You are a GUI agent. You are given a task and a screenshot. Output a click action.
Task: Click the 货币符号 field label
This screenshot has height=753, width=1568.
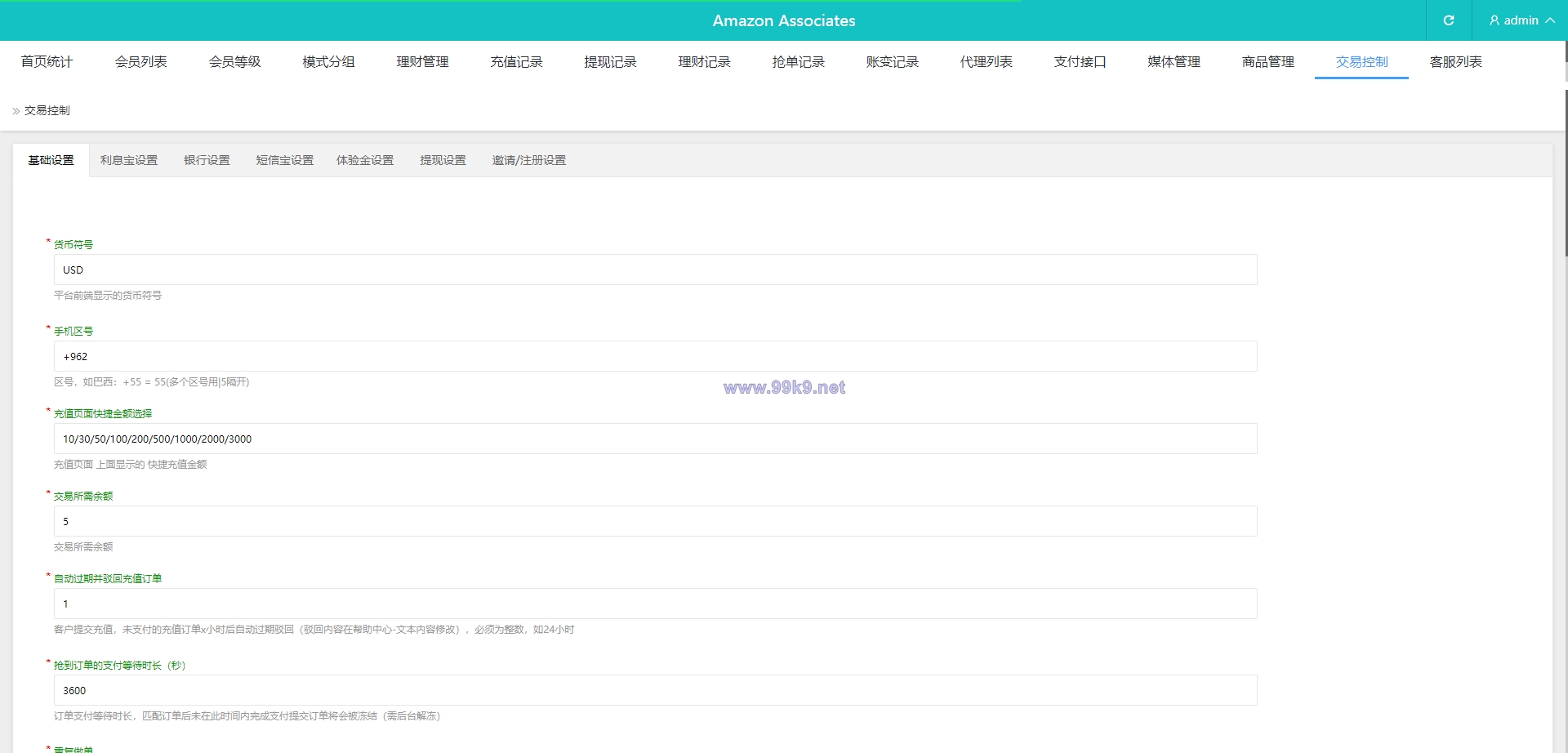coord(73,244)
